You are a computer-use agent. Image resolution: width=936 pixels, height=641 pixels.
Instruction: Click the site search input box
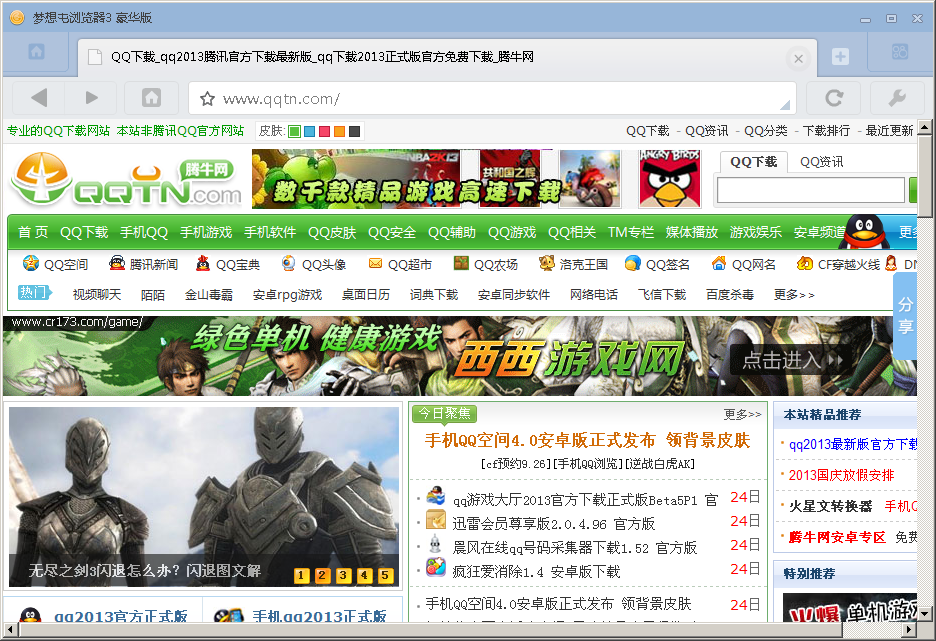click(x=811, y=190)
